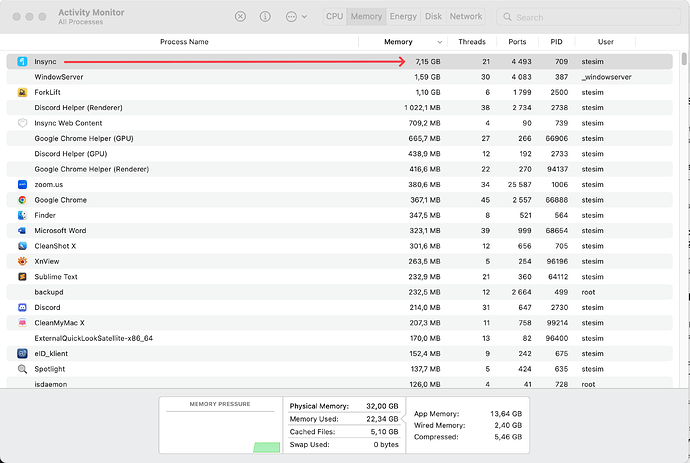The height and width of the screenshot is (463, 690).
Task: Open the process info (i) icon
Action: pyautogui.click(x=265, y=17)
